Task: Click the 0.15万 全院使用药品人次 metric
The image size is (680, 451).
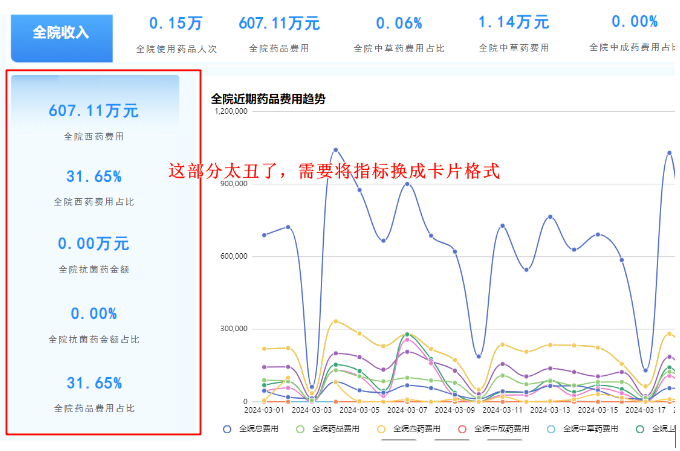Action: (x=176, y=34)
